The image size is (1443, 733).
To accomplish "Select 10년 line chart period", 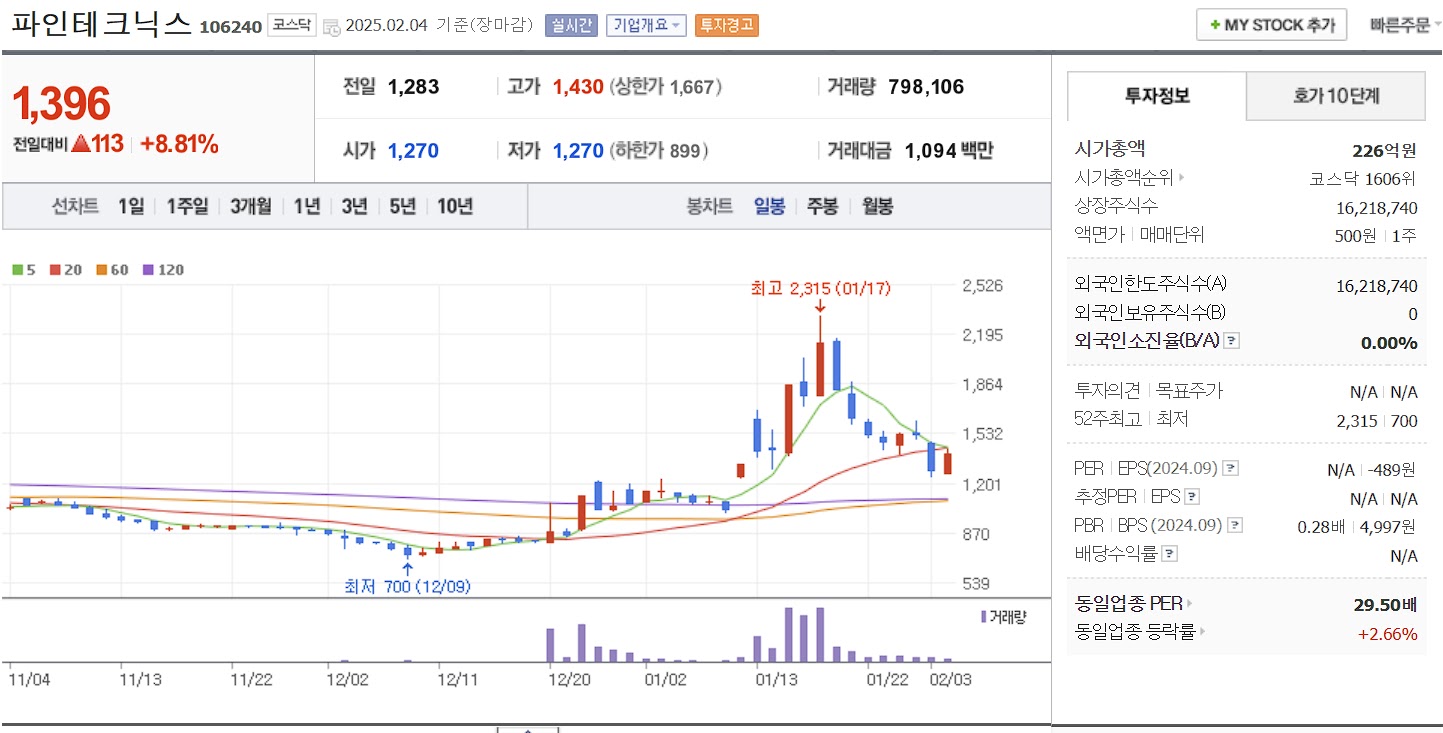I will pyautogui.click(x=455, y=207).
